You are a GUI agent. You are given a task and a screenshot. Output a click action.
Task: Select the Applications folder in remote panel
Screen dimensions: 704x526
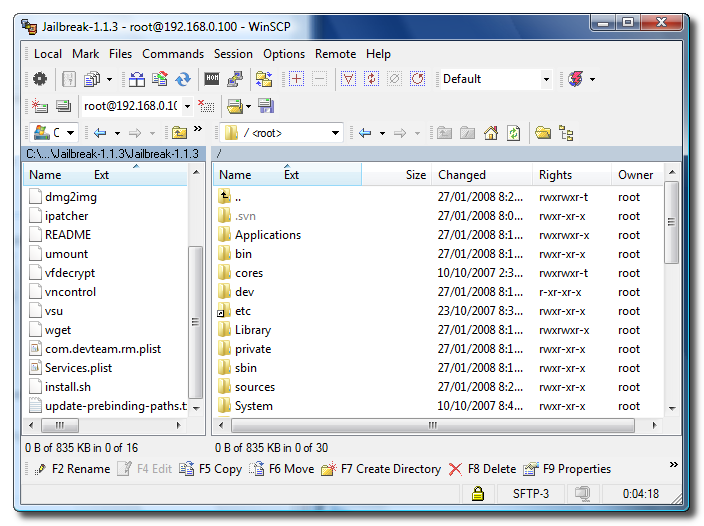tap(267, 235)
